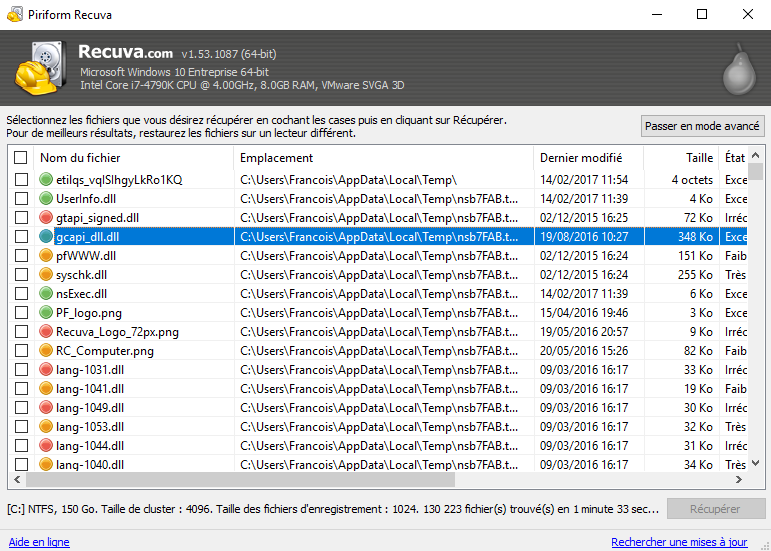Viewport: 771px width, 551px height.
Task: Click the orange status dot of lang-1040.dll
Action: coord(46,464)
